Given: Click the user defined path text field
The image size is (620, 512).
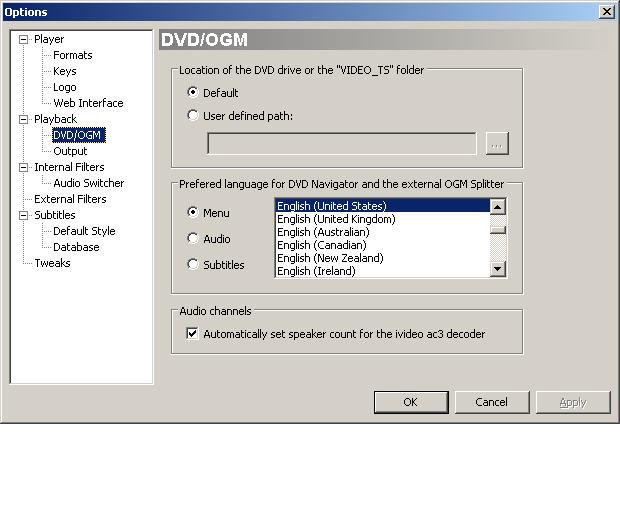Looking at the screenshot, I should pyautogui.click(x=342, y=144).
